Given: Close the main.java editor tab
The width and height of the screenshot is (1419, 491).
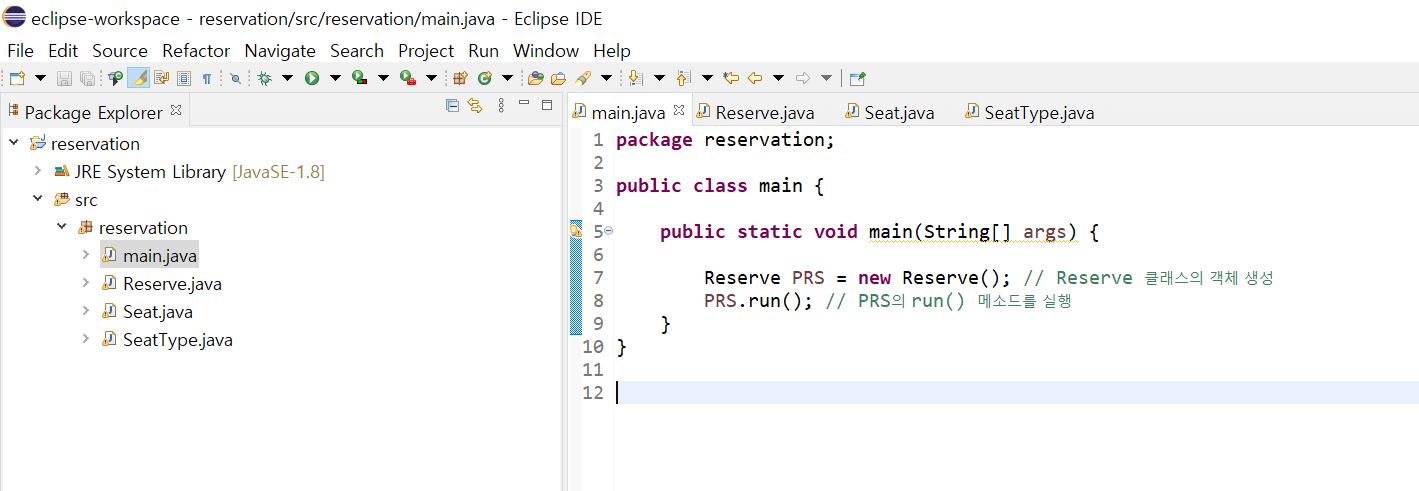Looking at the screenshot, I should tap(678, 110).
